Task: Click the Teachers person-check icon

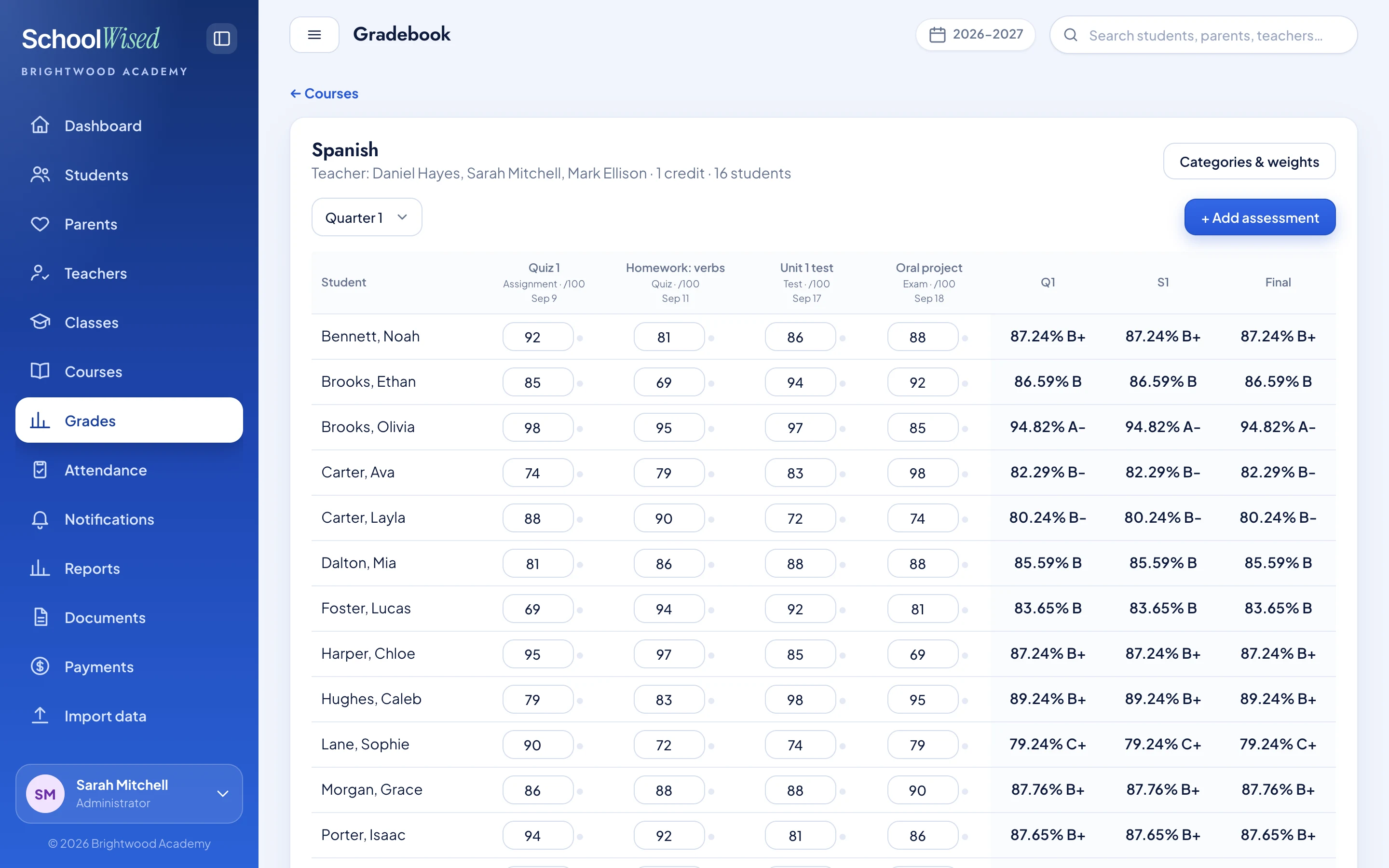Action: click(x=40, y=273)
